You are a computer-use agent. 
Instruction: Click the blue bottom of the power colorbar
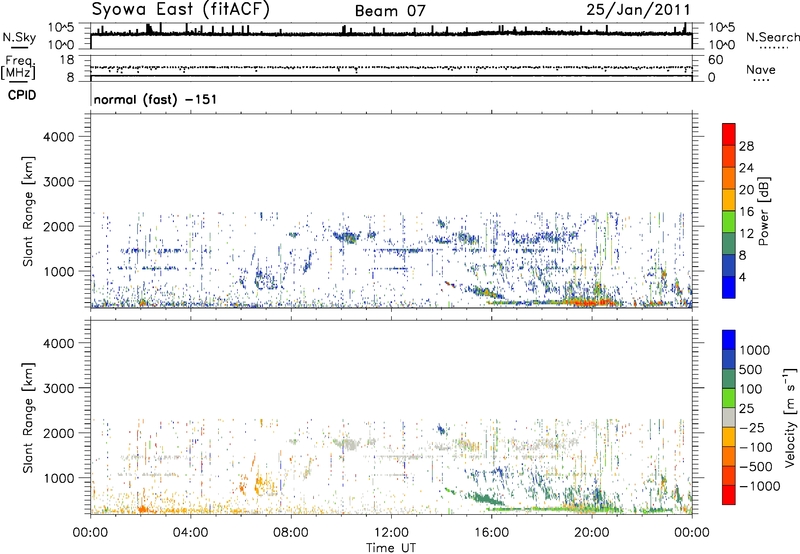click(729, 287)
